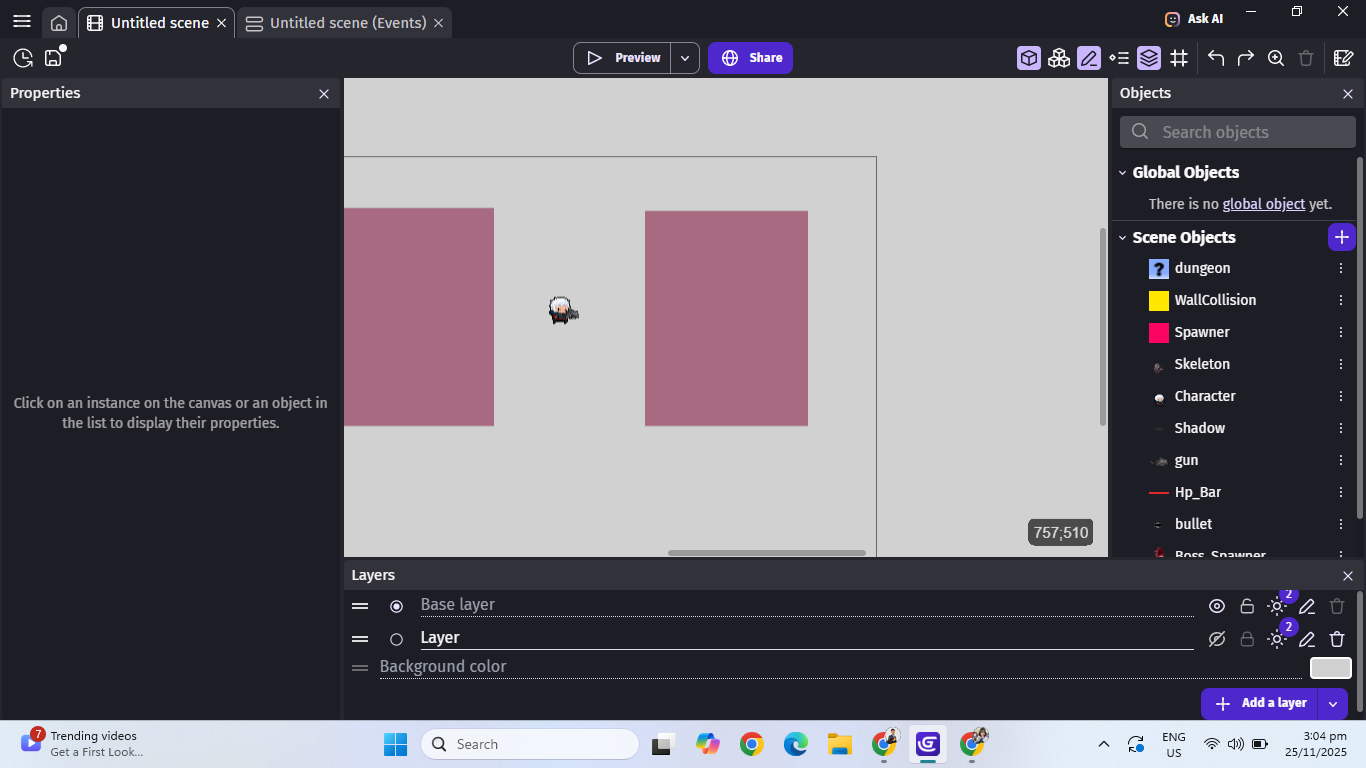
Task: Click the Background color swatch
Action: coord(1330,668)
